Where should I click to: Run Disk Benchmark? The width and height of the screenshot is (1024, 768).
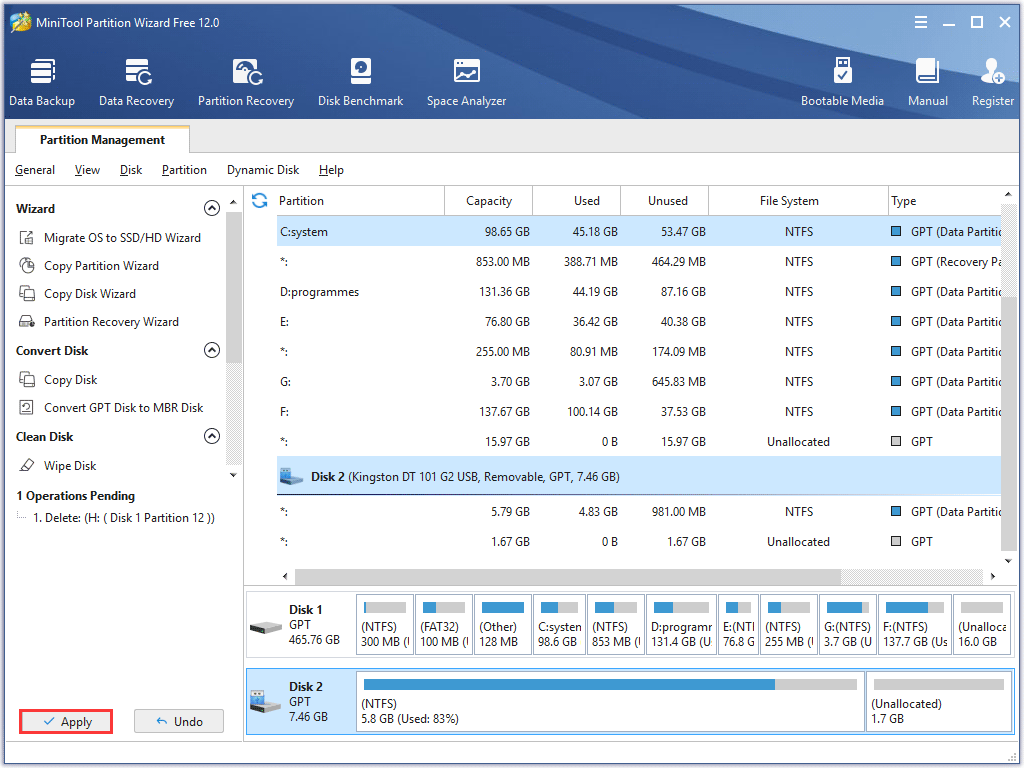(360, 80)
